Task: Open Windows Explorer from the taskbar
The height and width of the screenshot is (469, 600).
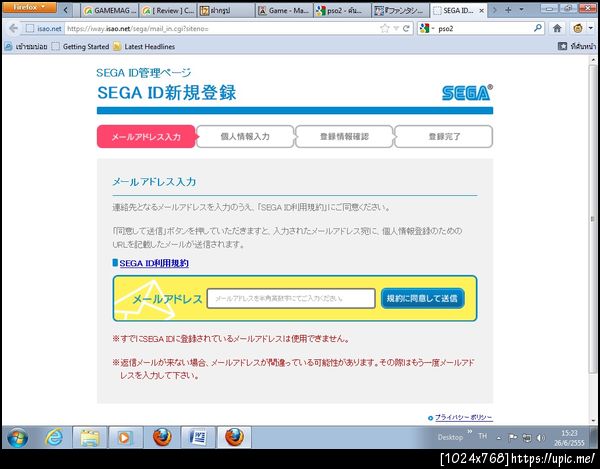Action: (x=90, y=437)
